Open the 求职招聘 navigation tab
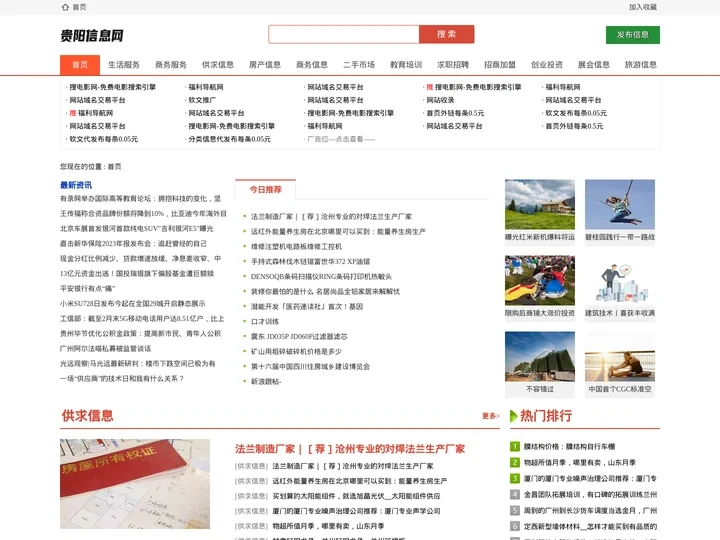 tap(453, 65)
